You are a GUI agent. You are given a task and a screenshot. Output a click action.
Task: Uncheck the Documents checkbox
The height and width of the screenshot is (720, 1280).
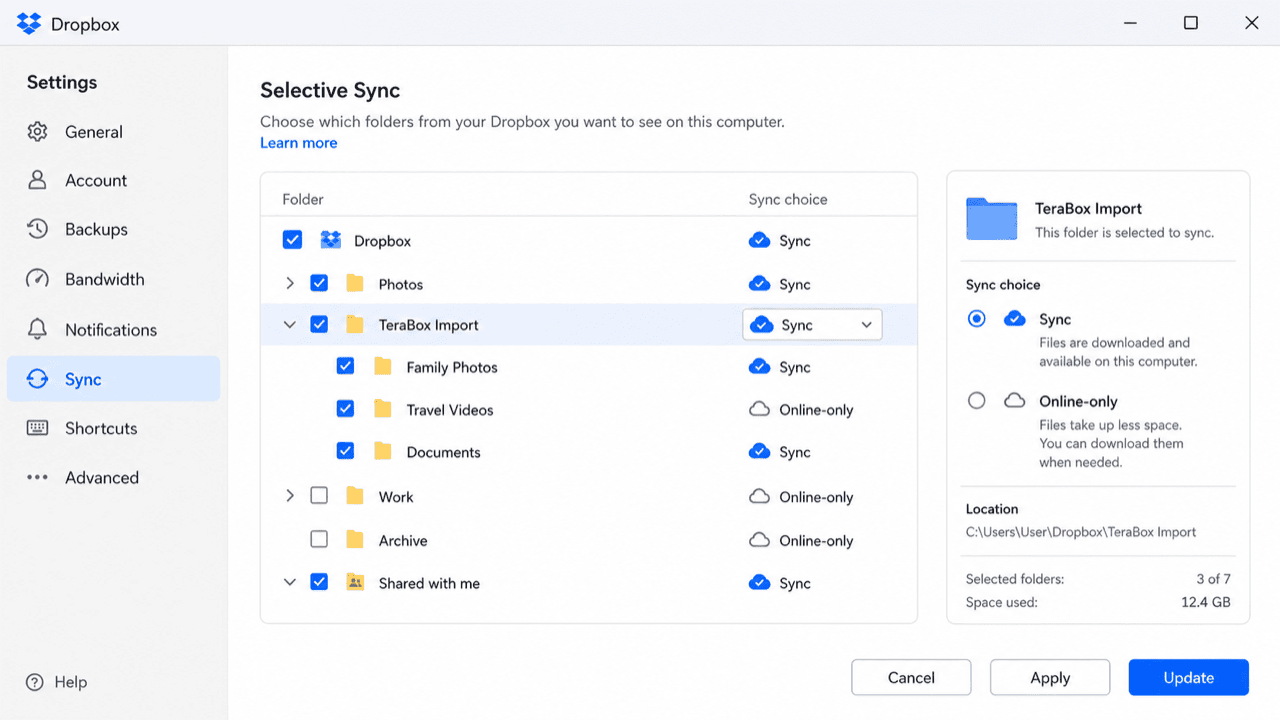tap(345, 452)
